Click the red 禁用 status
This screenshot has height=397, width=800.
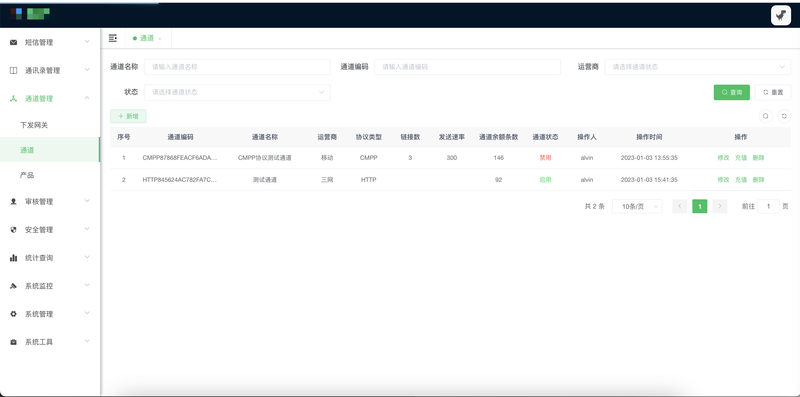point(545,158)
